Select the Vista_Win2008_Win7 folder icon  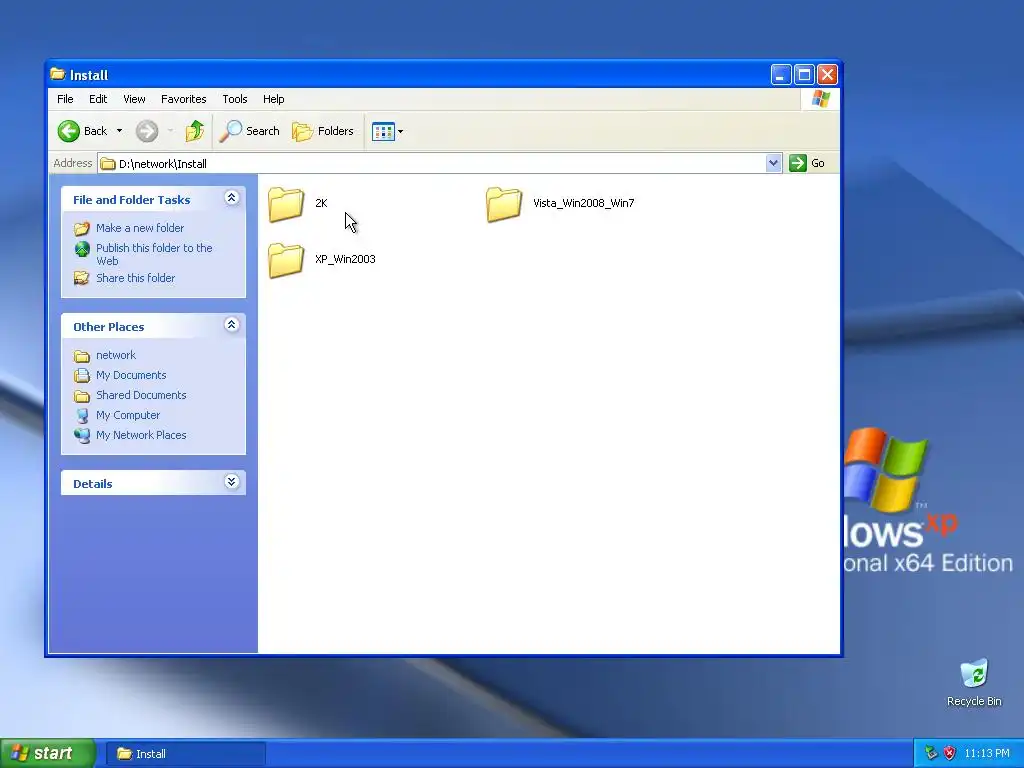(x=504, y=204)
